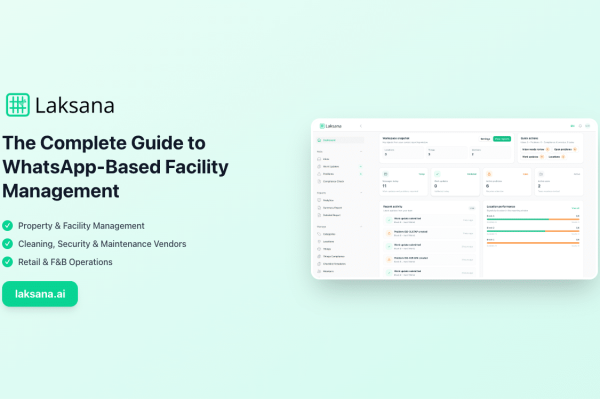
Task: Select the text Property & Facility Management
Action: [x=81, y=226]
